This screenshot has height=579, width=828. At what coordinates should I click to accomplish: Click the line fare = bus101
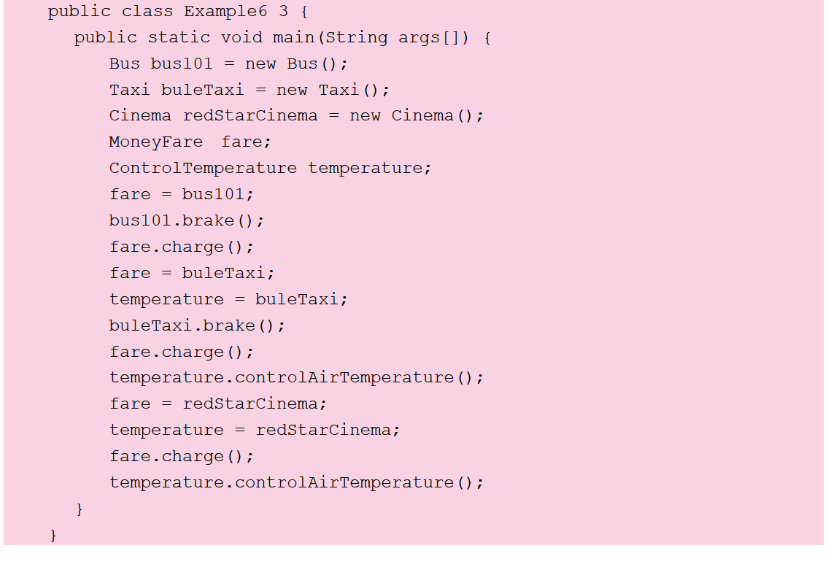pos(181,194)
